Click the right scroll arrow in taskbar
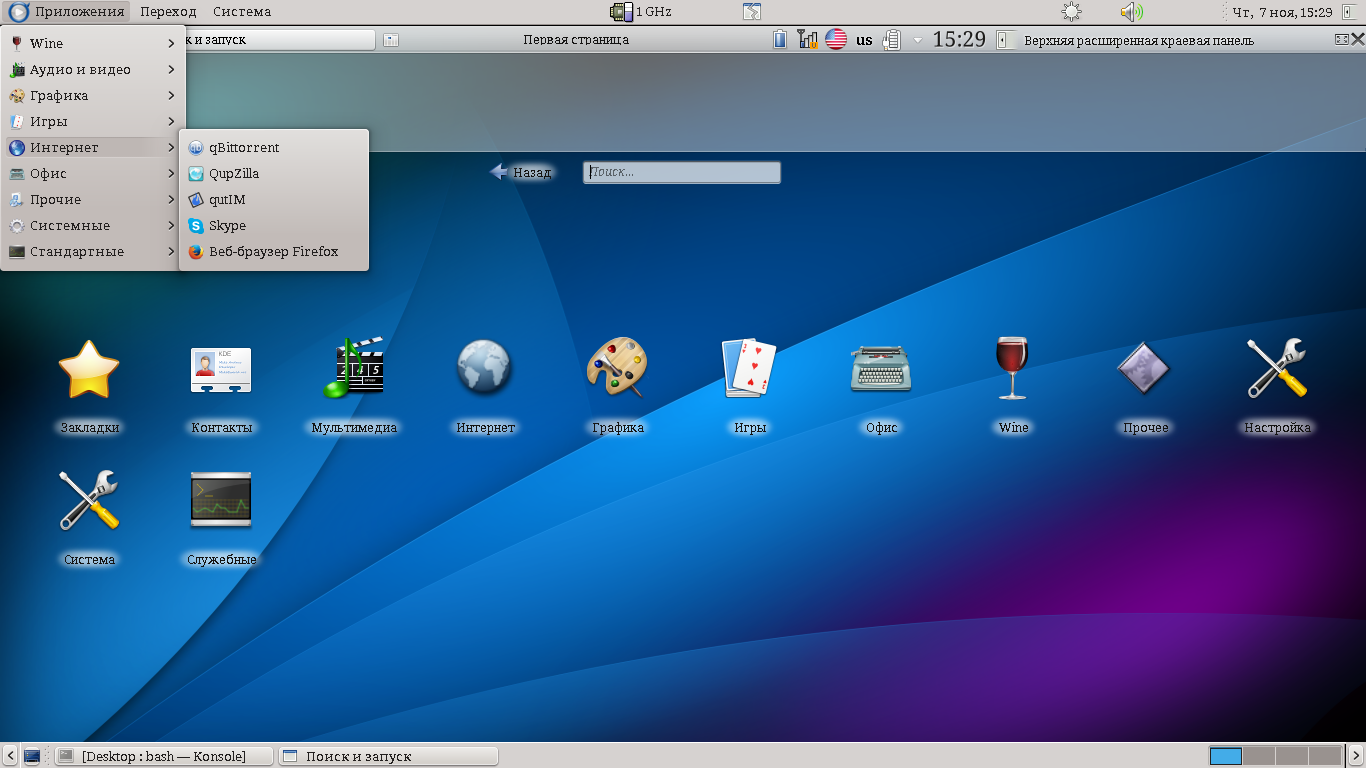The image size is (1366, 768). (1354, 756)
